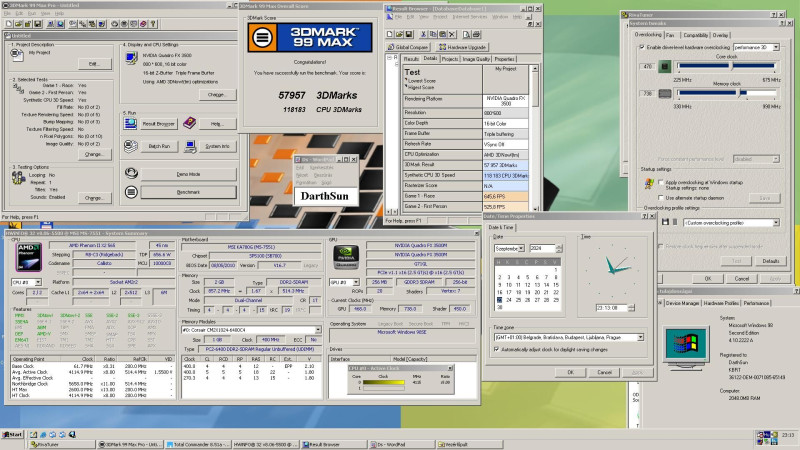This screenshot has width=800, height=450.
Task: Click the Hardware Upgrade button
Action: 463,47
